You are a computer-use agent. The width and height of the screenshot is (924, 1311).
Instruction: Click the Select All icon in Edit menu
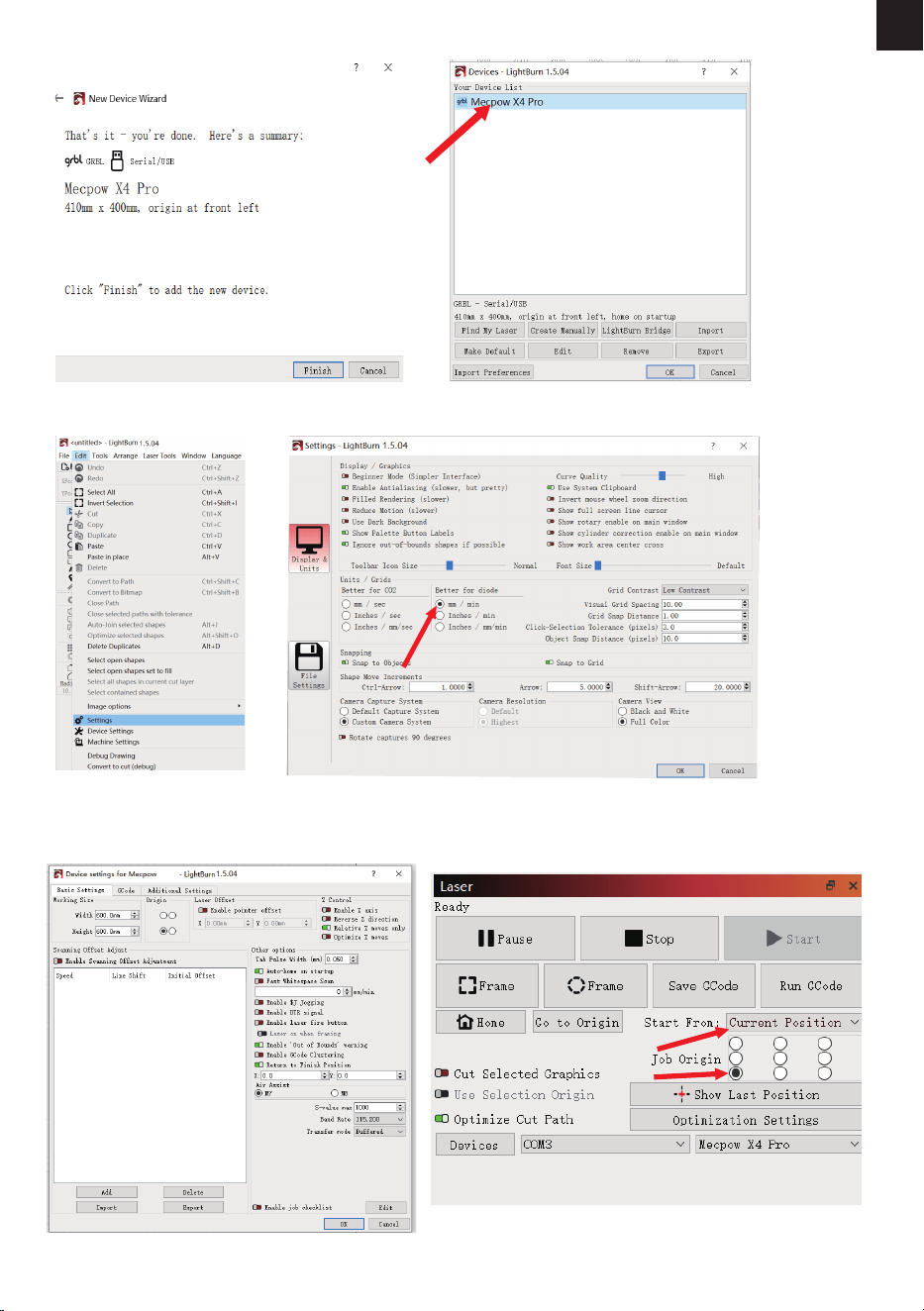79,492
